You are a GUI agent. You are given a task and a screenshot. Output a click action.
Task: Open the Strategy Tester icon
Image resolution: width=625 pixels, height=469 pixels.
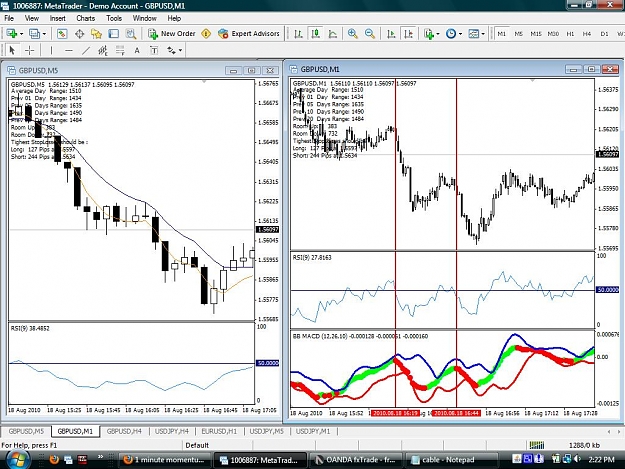(x=131, y=34)
